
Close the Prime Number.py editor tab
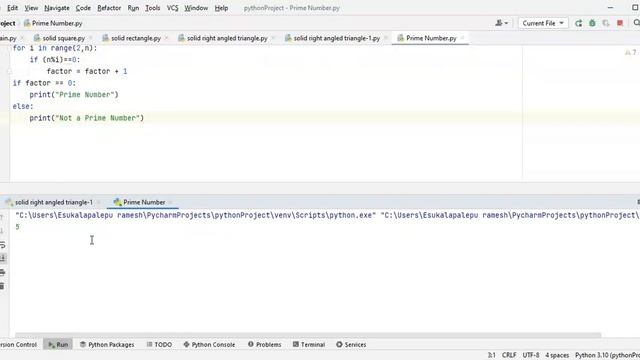(x=462, y=38)
